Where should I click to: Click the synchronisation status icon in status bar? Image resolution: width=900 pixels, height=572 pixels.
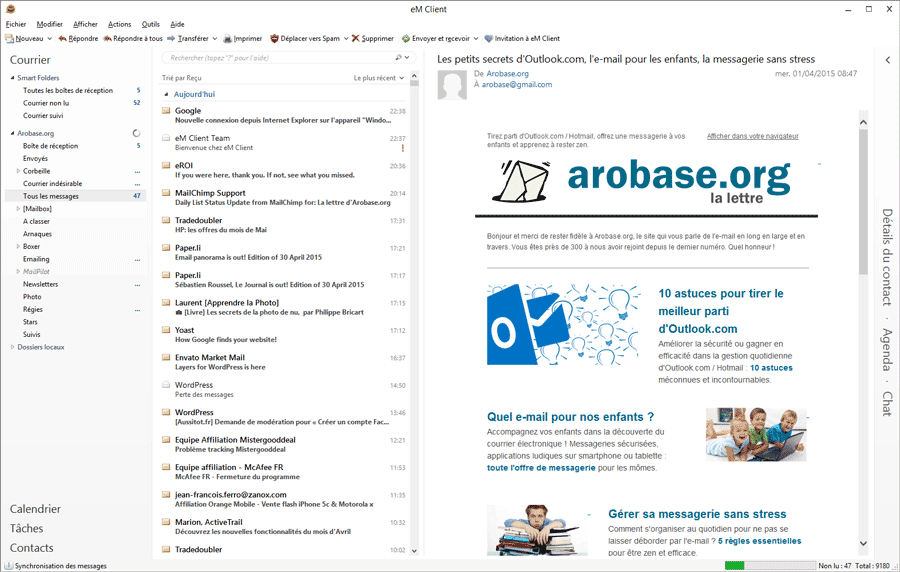point(9,566)
